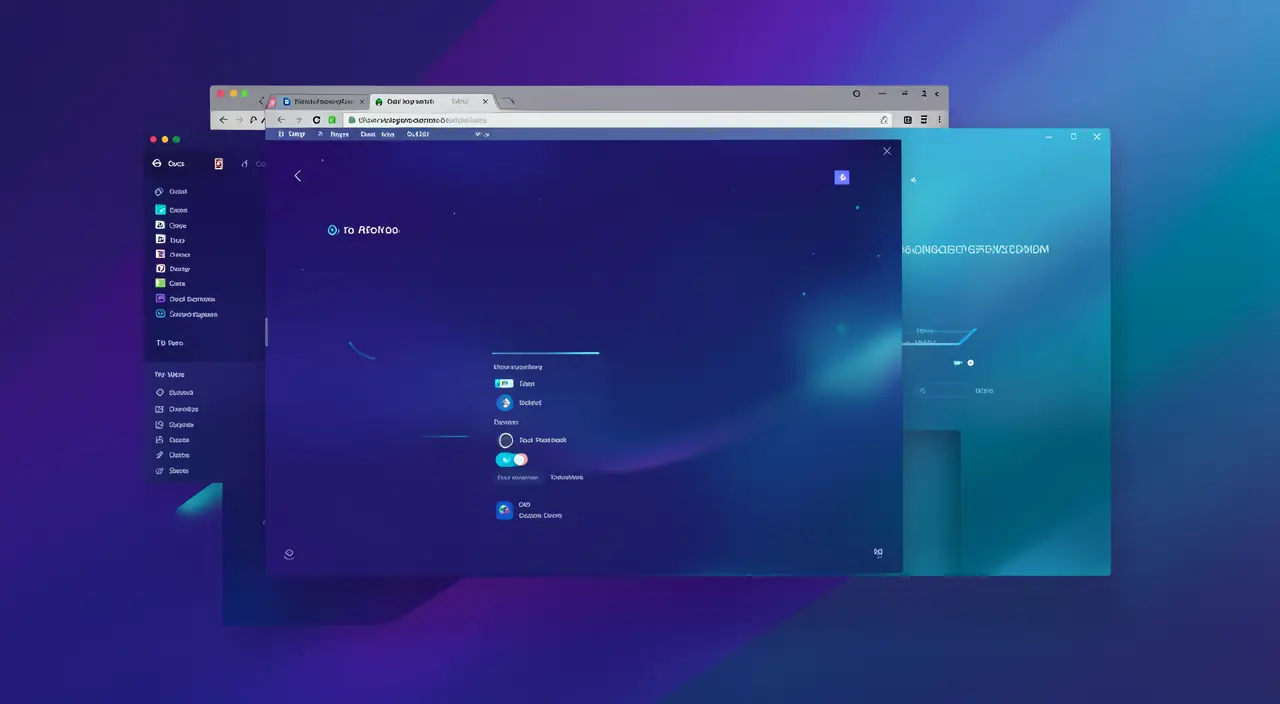Click the grid icon in sidebar's lower section
The width and height of the screenshot is (1280, 704).
click(x=160, y=408)
